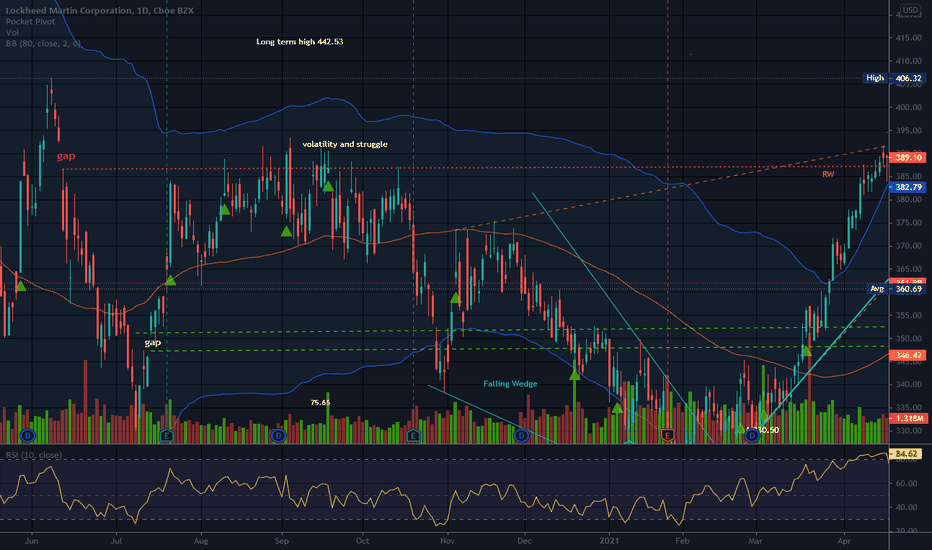932x550 pixels.
Task: Open the dividend marker near Sep label
Action: 278,436
